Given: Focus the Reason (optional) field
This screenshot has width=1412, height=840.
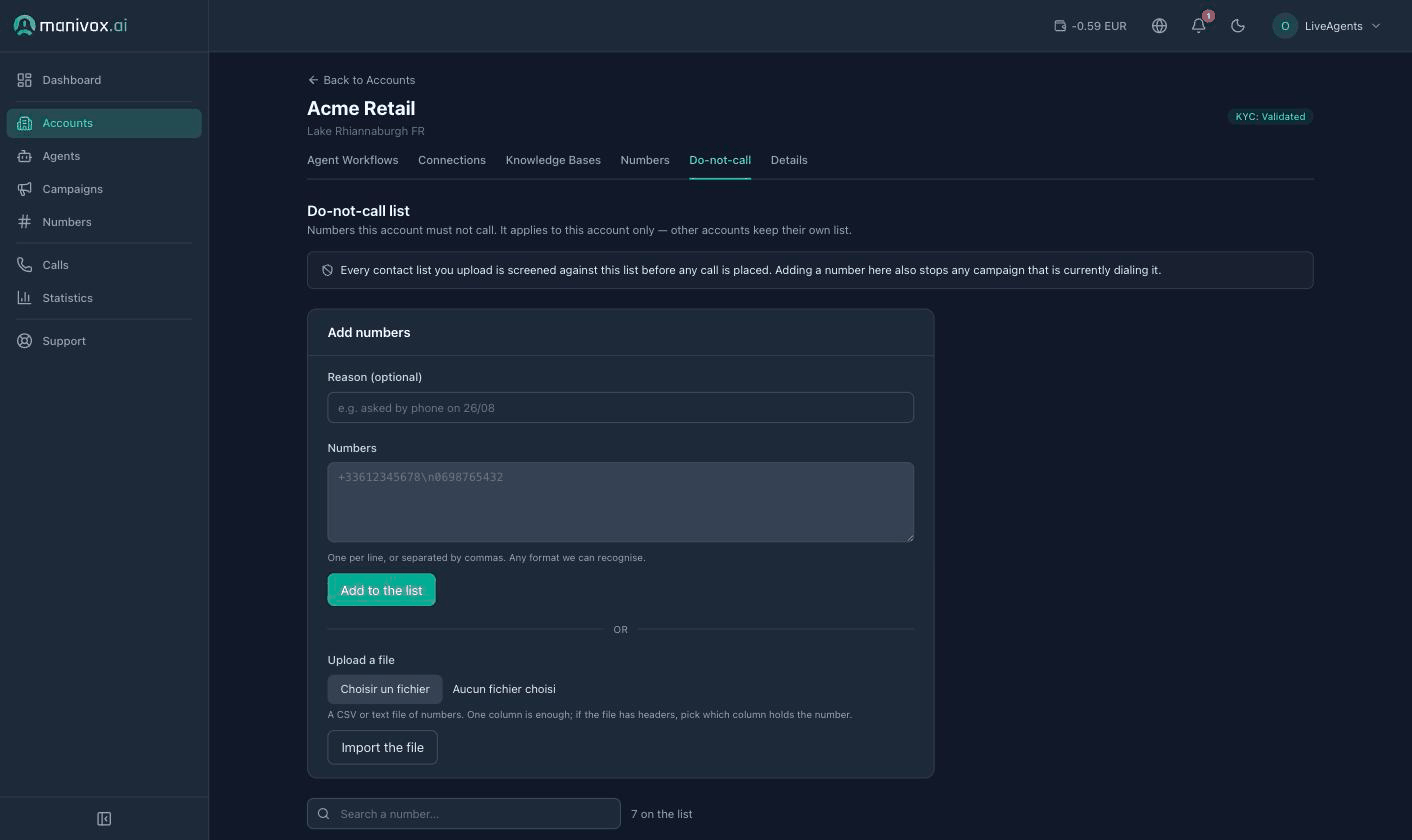Looking at the screenshot, I should coord(620,407).
